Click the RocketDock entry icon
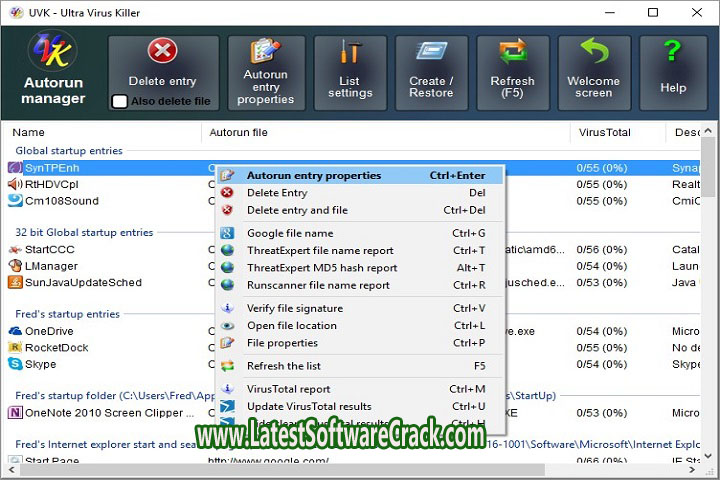Viewport: 720px width, 480px height. [x=15, y=347]
